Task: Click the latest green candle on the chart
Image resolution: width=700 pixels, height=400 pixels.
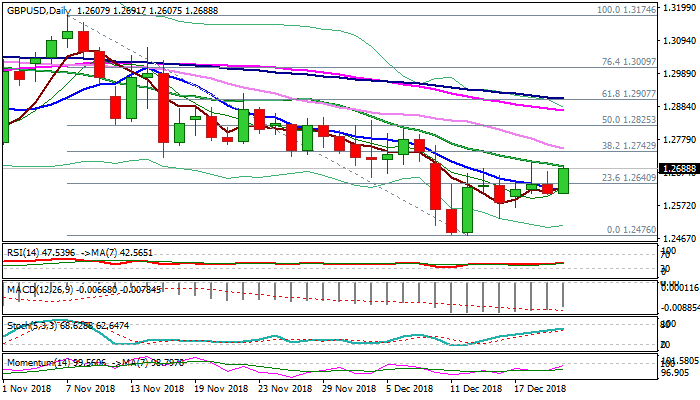Action: (x=564, y=180)
